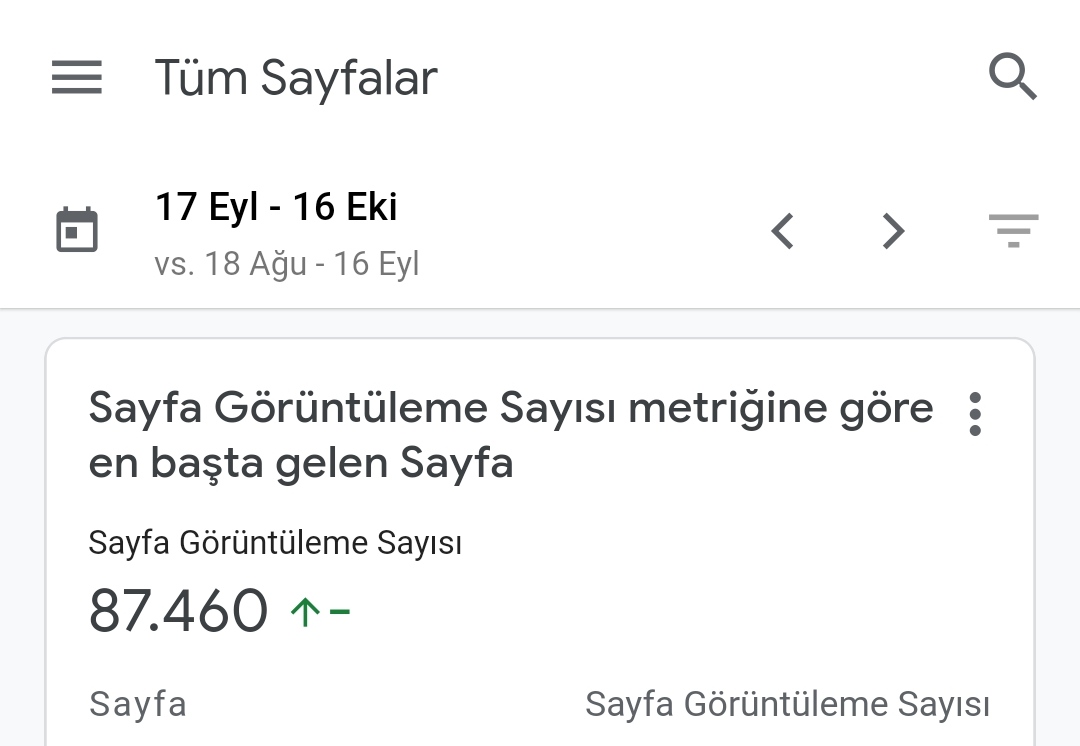The width and height of the screenshot is (1080, 746).
Task: Tap the green dash change indicator
Action: [340, 611]
